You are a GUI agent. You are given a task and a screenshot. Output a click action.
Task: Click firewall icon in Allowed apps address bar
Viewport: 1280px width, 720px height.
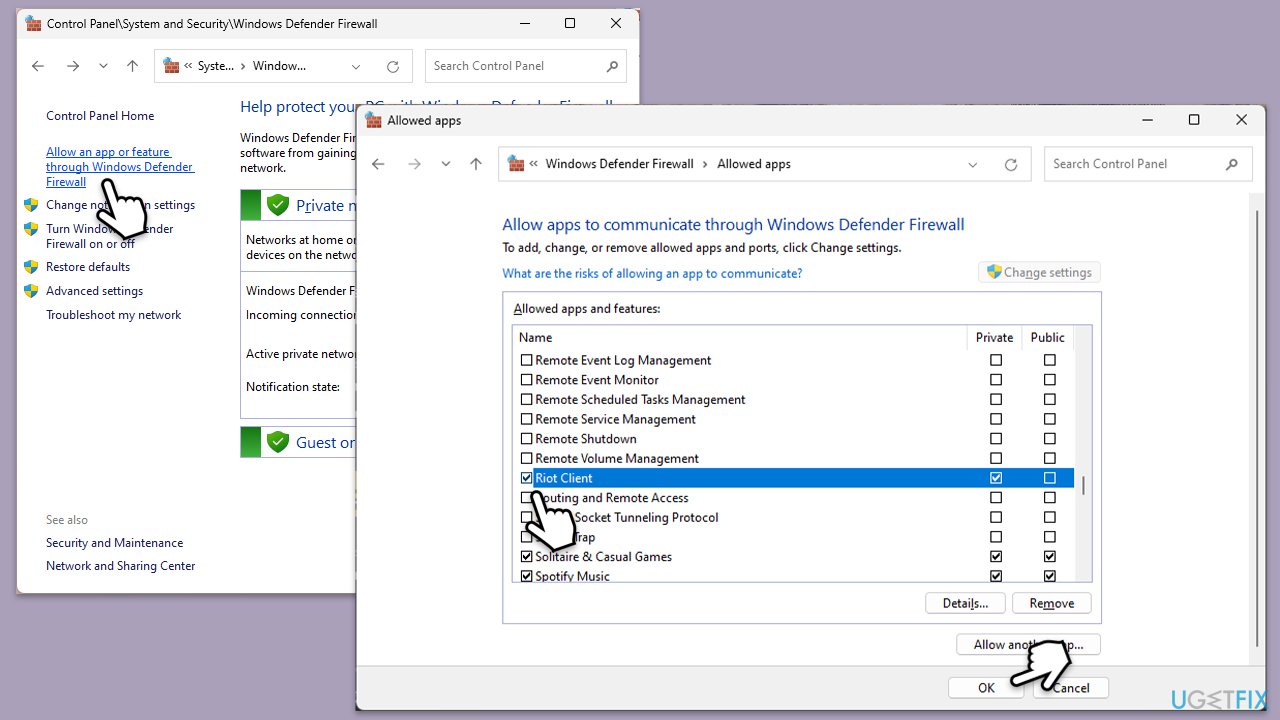click(x=516, y=164)
